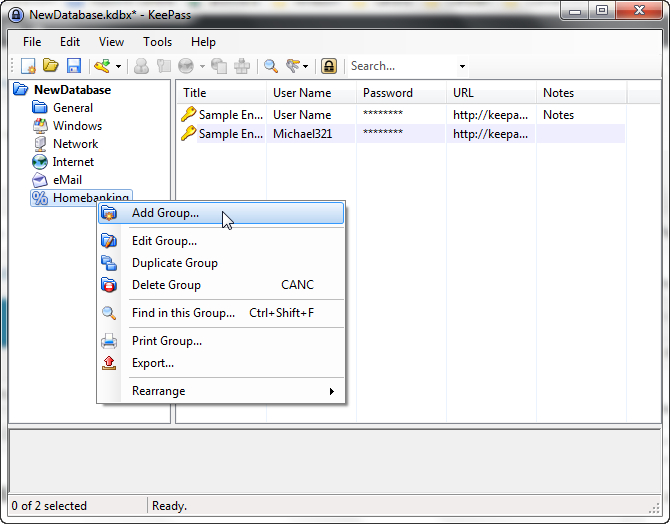This screenshot has width=670, height=524.
Task: Expand the Search box dropdown arrow
Action: 462,67
